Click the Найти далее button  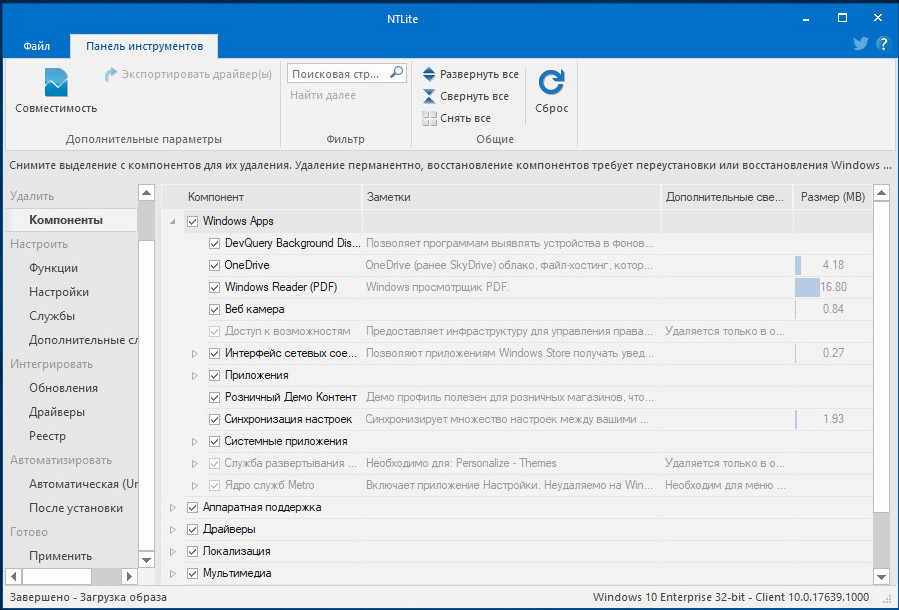click(x=323, y=95)
